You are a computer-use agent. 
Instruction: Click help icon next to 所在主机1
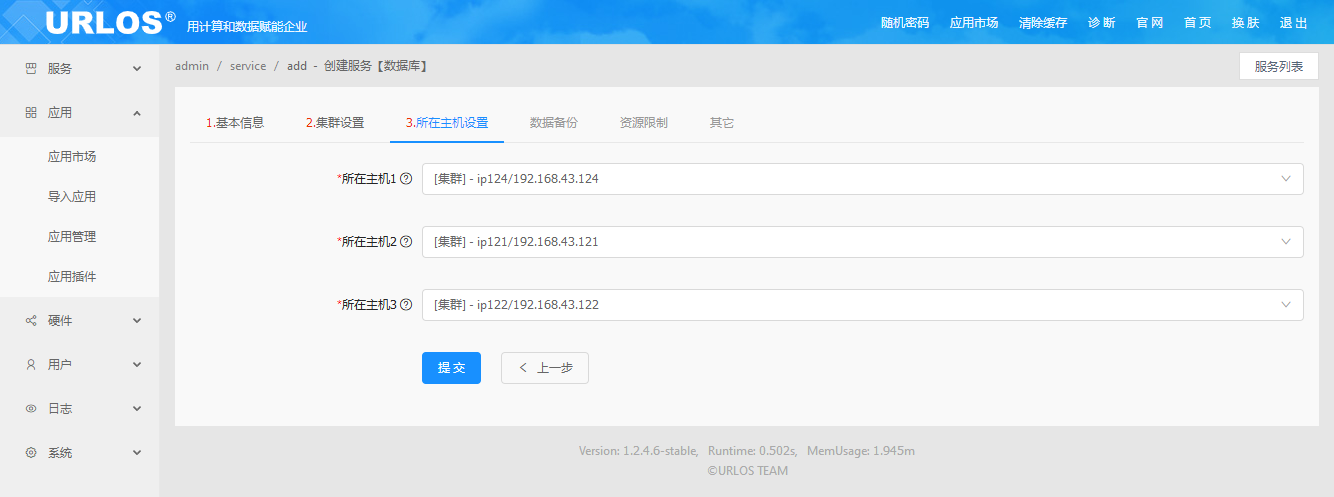coord(406,179)
